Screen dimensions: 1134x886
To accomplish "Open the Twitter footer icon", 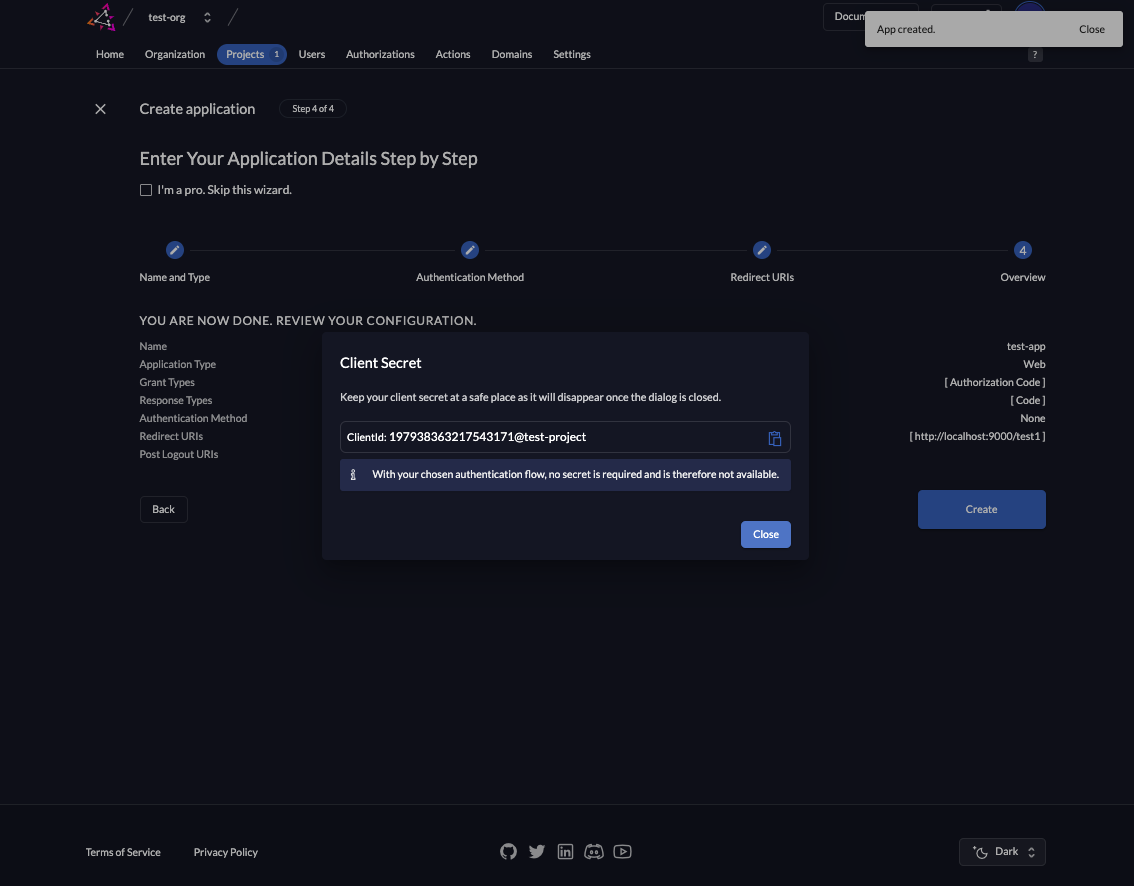I will 537,851.
